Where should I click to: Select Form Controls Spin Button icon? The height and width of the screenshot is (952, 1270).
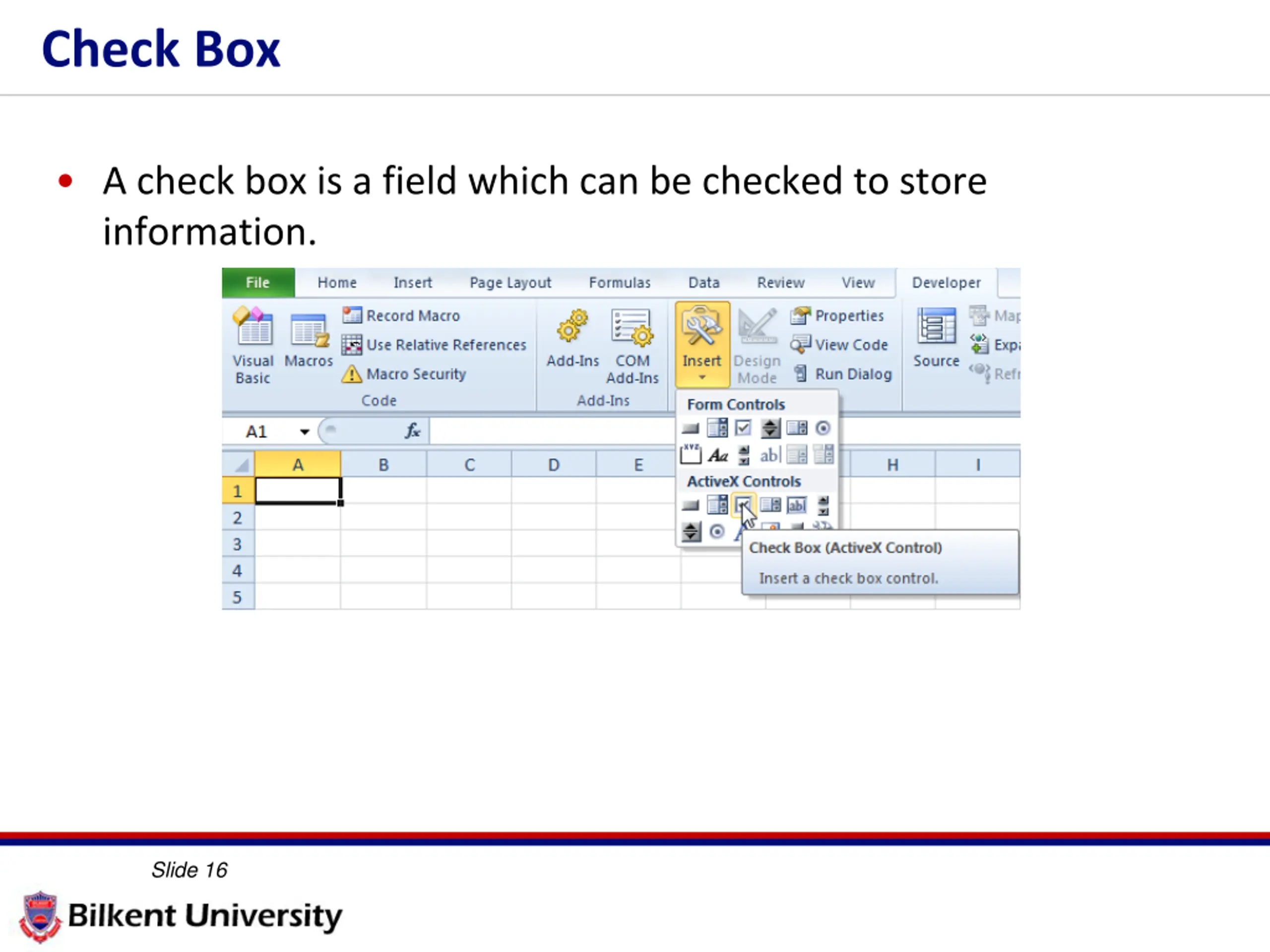(x=770, y=428)
